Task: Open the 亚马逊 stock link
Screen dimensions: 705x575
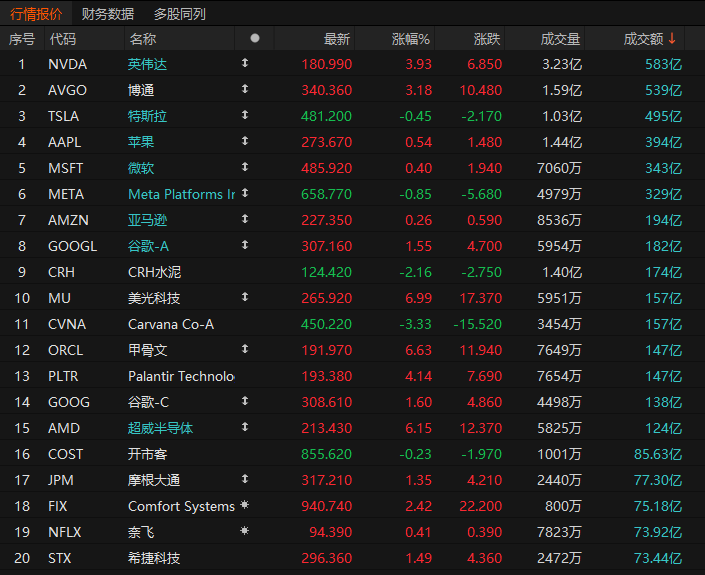Action: 147,220
